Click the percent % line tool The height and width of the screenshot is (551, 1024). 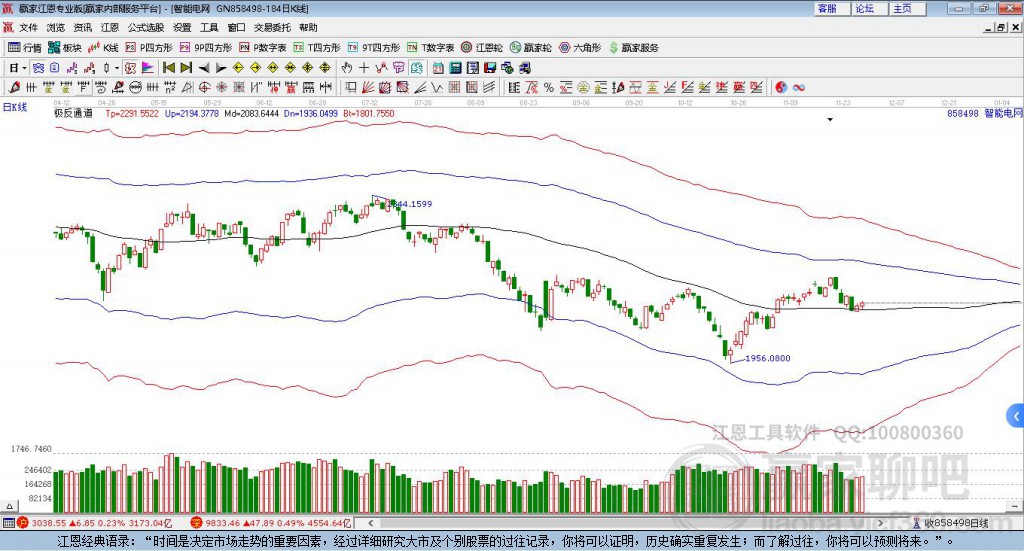click(549, 87)
